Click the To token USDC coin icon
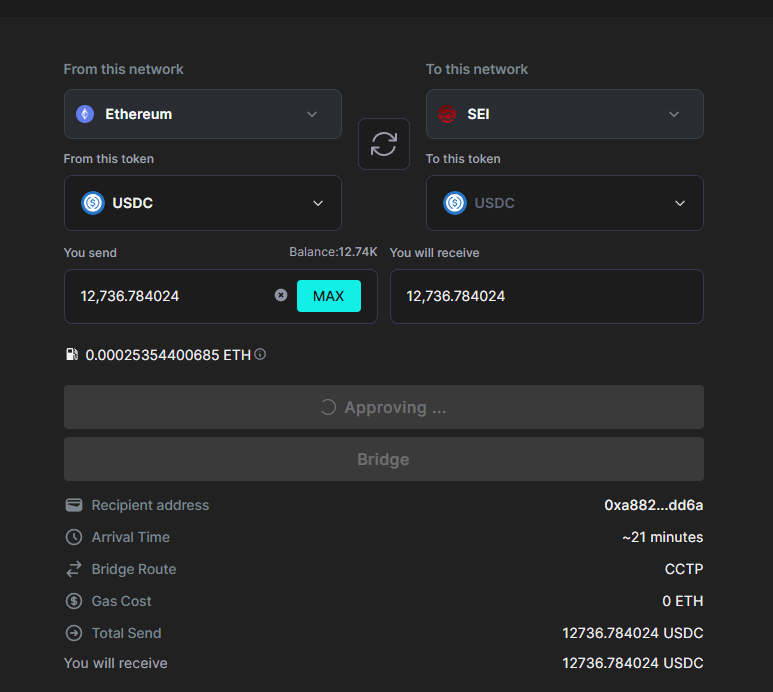This screenshot has height=692, width=773. coord(455,203)
